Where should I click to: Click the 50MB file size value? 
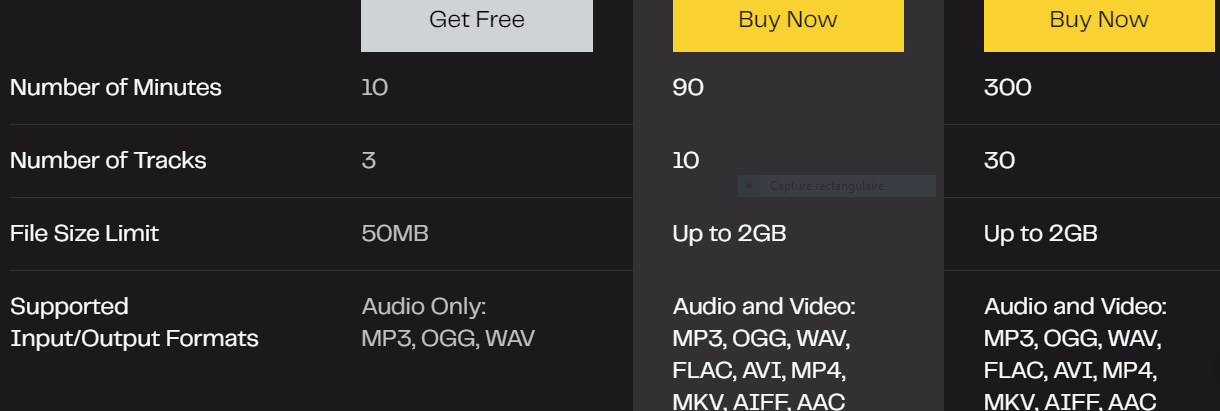point(395,233)
